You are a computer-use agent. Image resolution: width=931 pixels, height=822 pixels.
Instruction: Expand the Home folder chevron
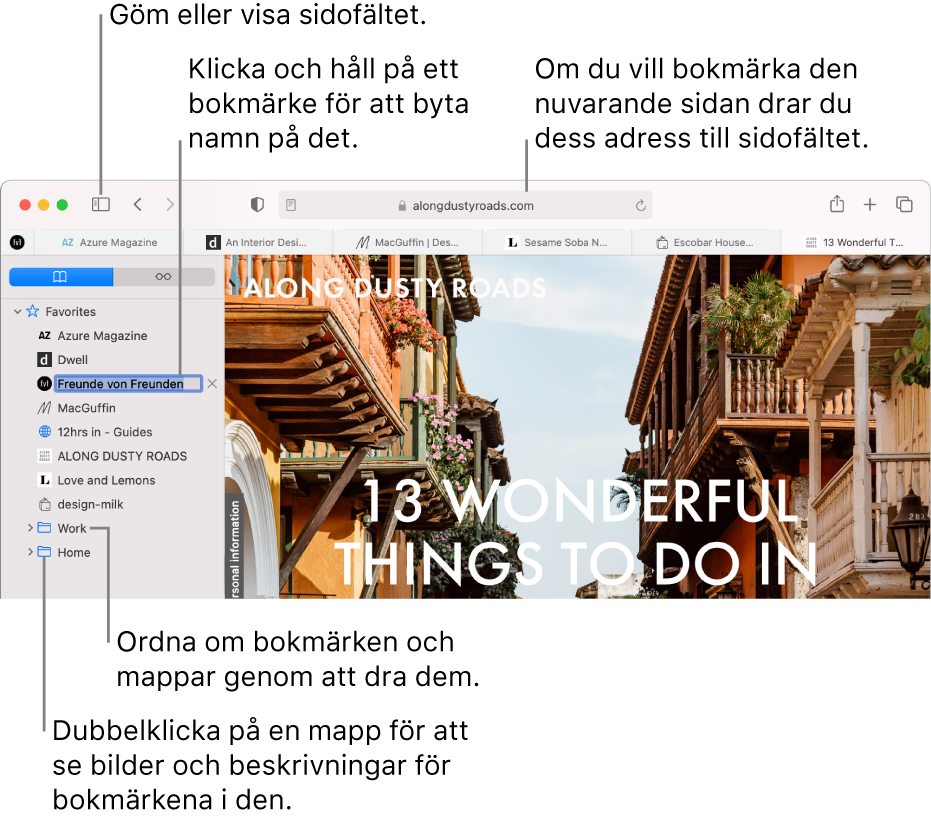30,552
